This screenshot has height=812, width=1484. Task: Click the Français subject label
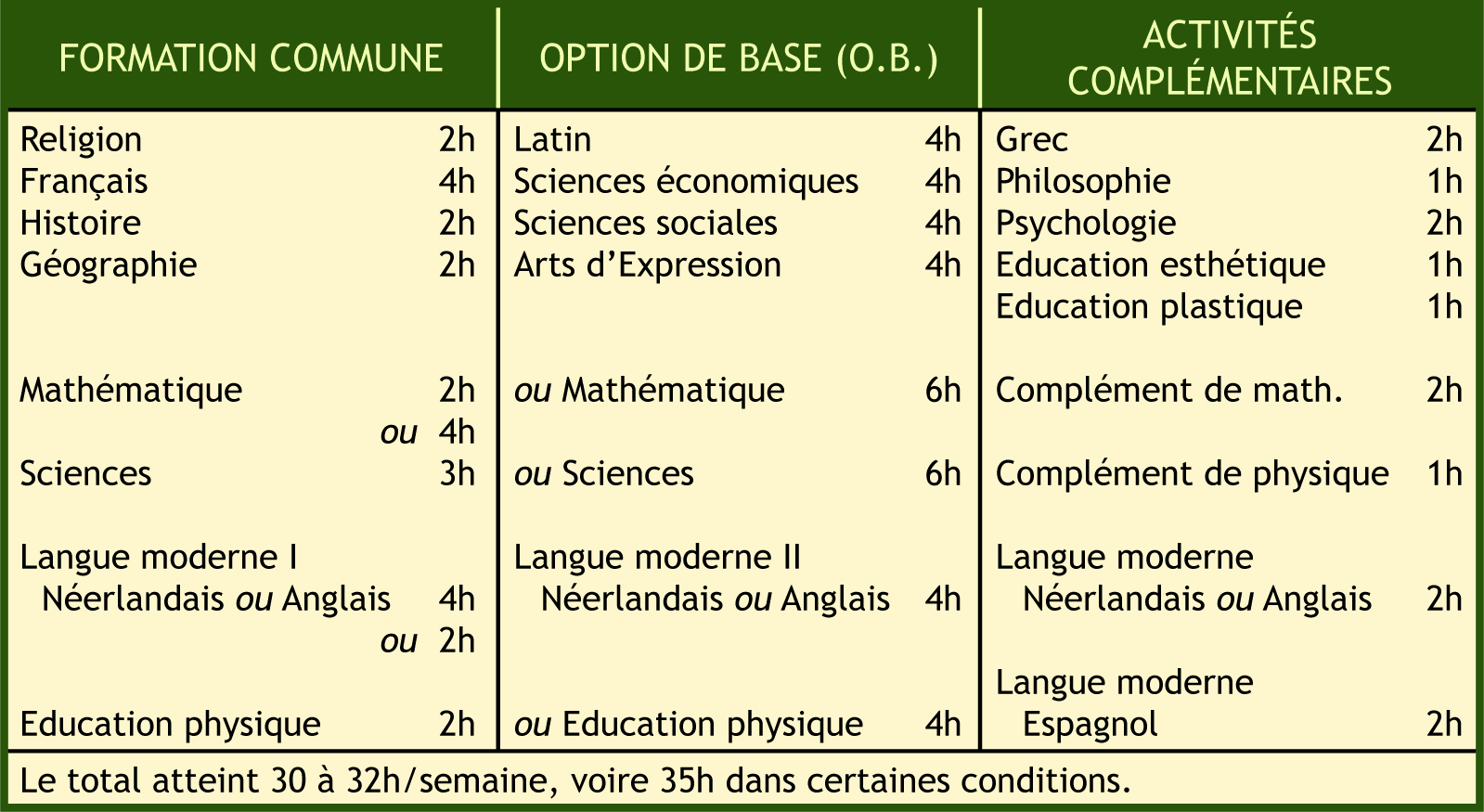[84, 182]
